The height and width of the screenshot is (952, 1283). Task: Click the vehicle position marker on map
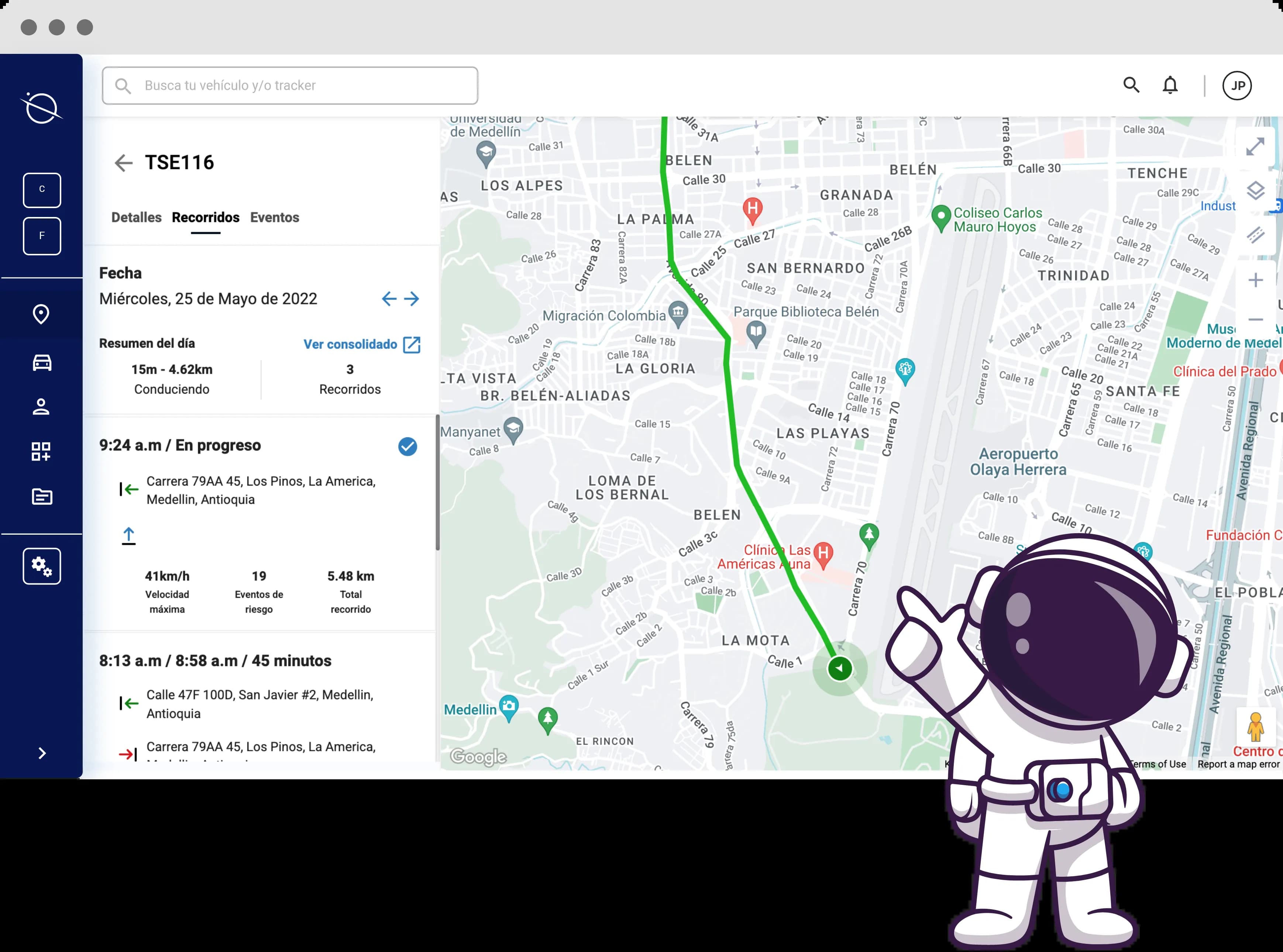tap(840, 669)
